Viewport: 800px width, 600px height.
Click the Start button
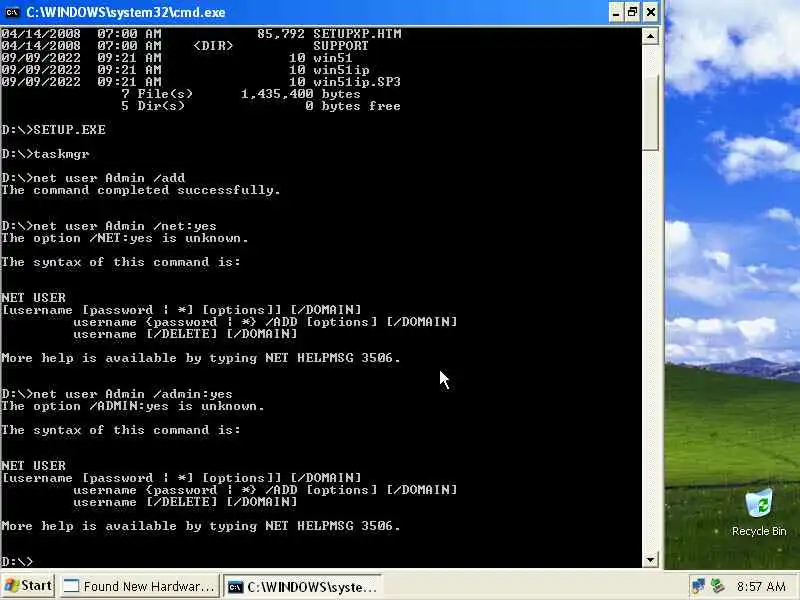pos(28,586)
